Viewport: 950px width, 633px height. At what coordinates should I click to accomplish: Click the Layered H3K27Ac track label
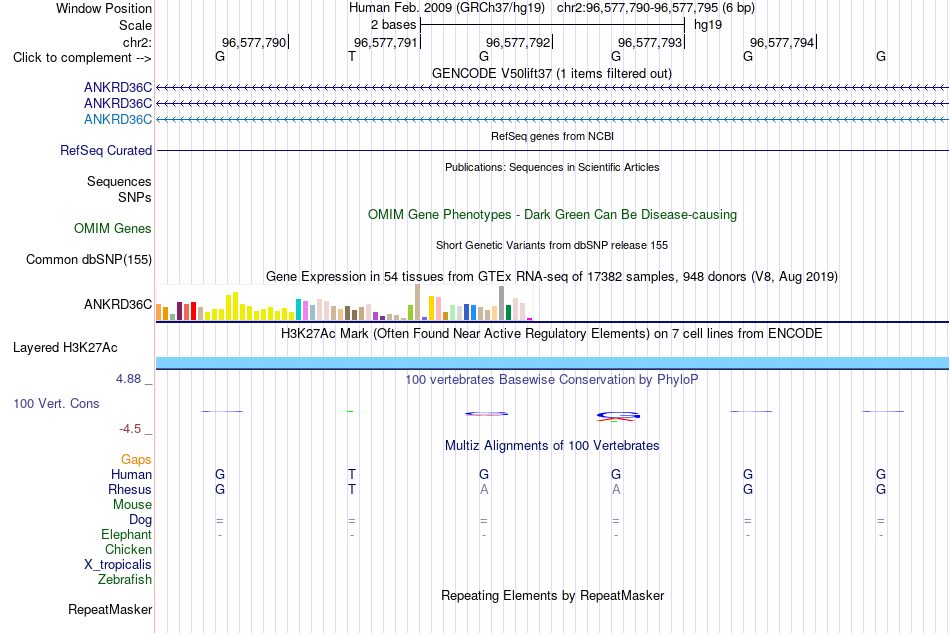[65, 348]
